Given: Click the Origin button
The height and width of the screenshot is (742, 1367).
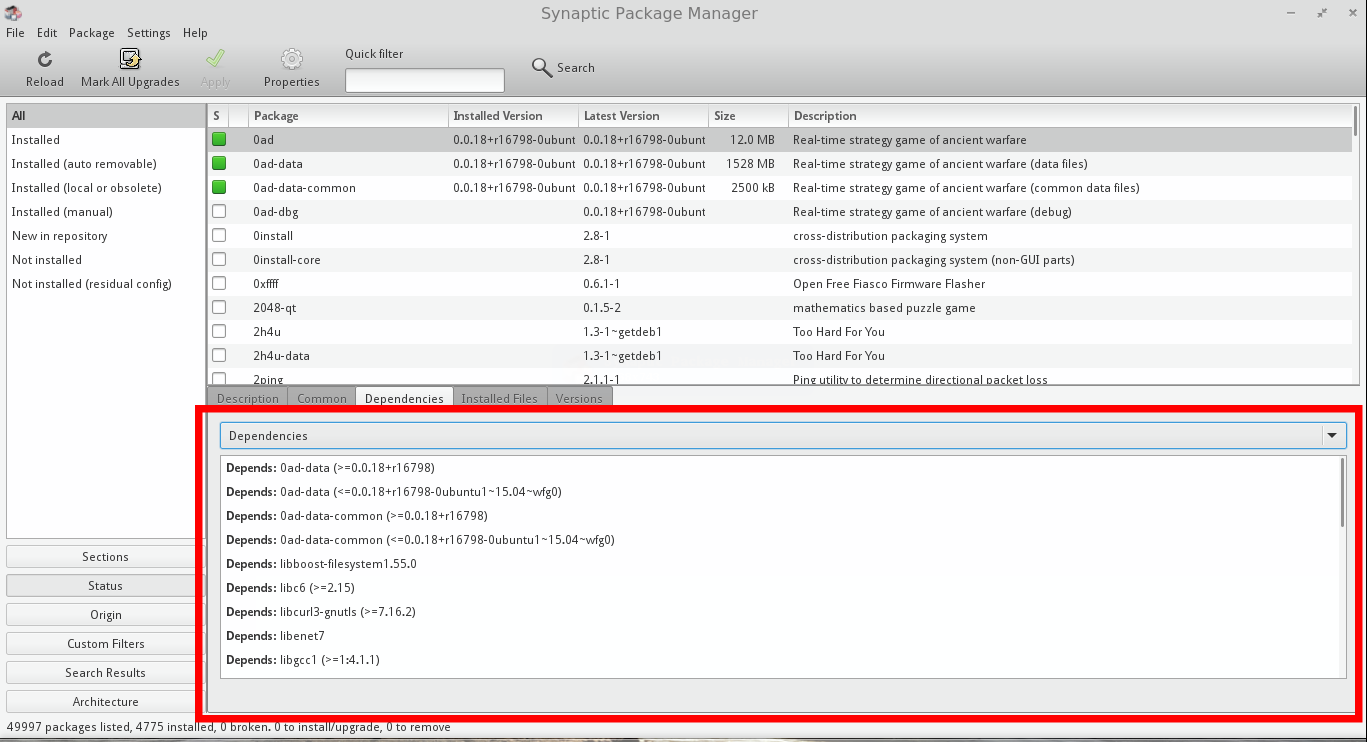Looking at the screenshot, I should 105,615.
